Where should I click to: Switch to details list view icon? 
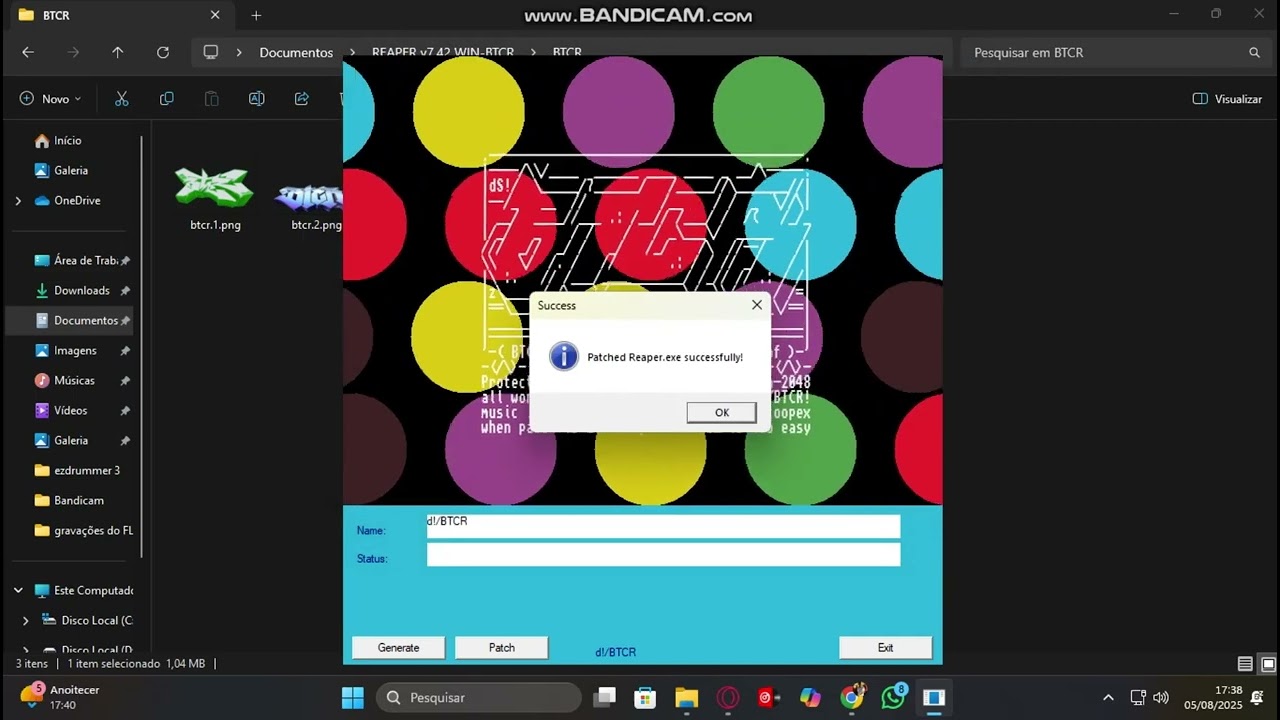1245,664
